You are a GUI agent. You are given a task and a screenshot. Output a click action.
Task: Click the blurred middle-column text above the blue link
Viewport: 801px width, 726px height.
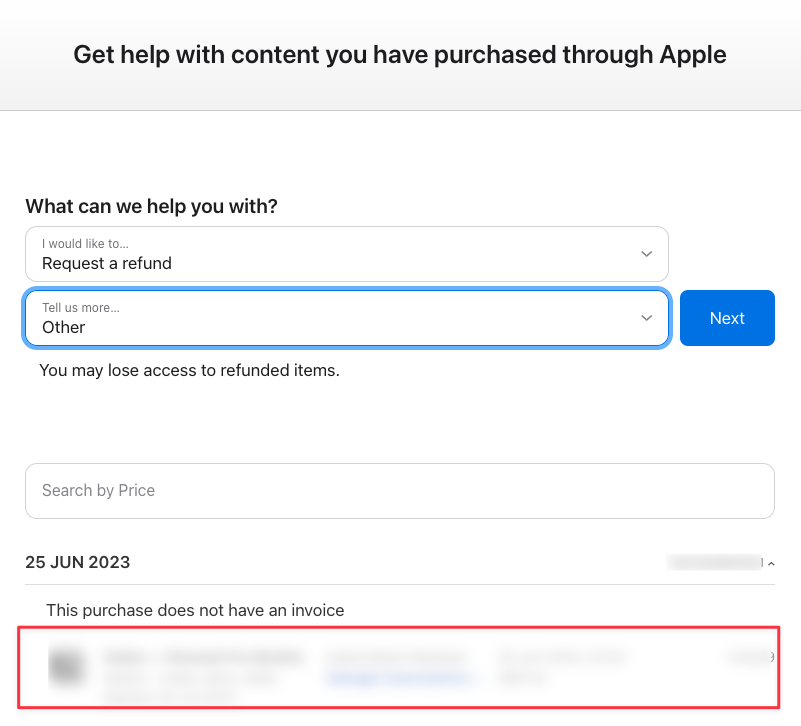[396, 657]
